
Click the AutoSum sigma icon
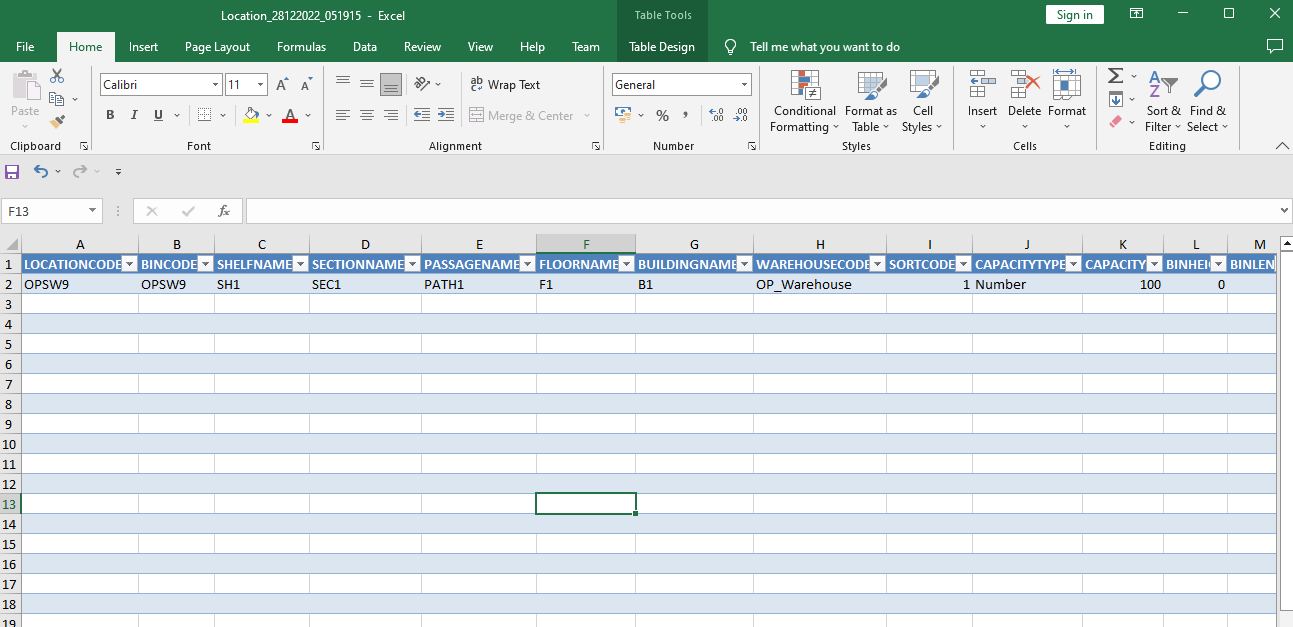tap(1116, 76)
